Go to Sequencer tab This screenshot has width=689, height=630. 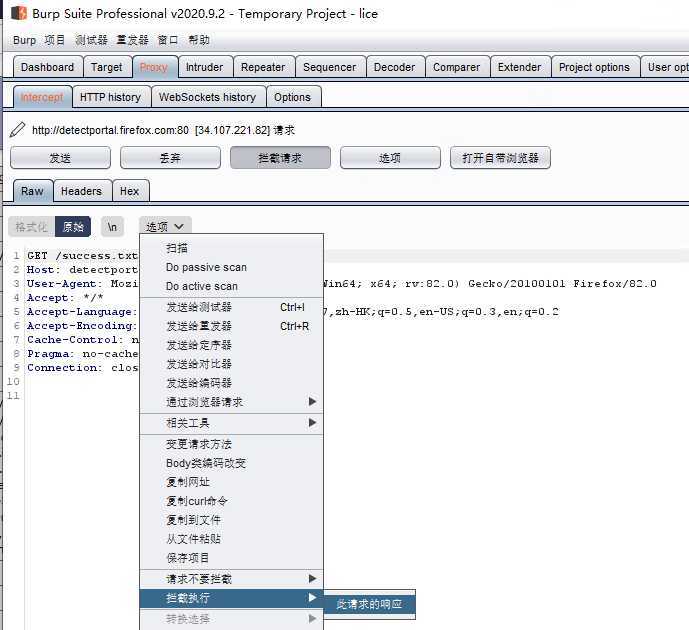[x=330, y=67]
